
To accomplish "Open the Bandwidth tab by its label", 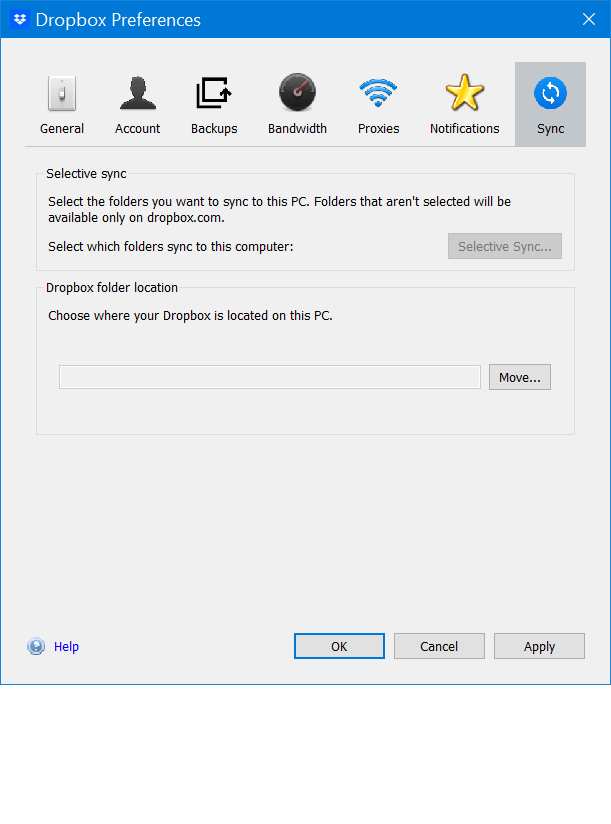I will (x=297, y=129).
